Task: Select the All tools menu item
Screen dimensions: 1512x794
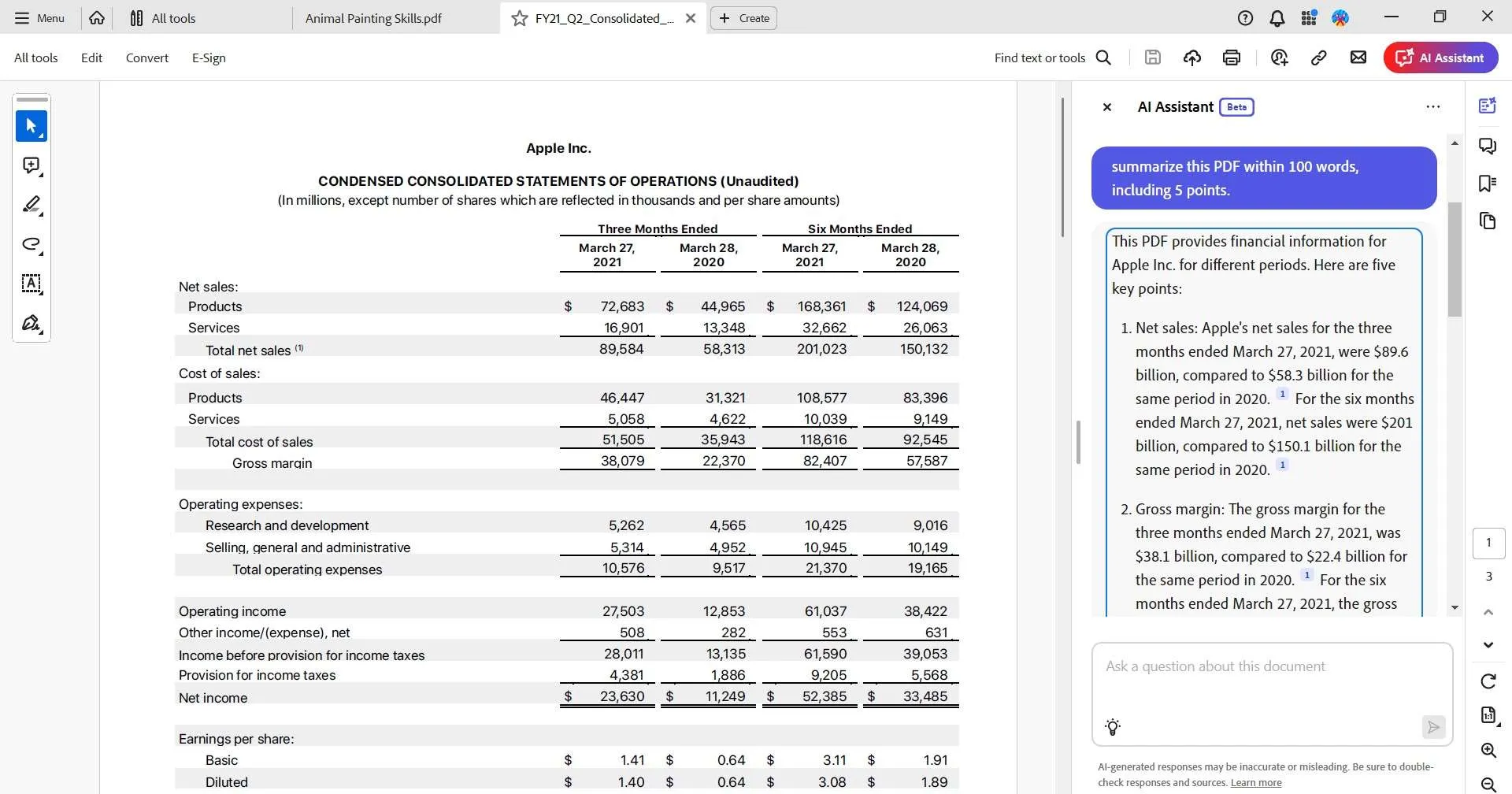Action: [x=36, y=58]
